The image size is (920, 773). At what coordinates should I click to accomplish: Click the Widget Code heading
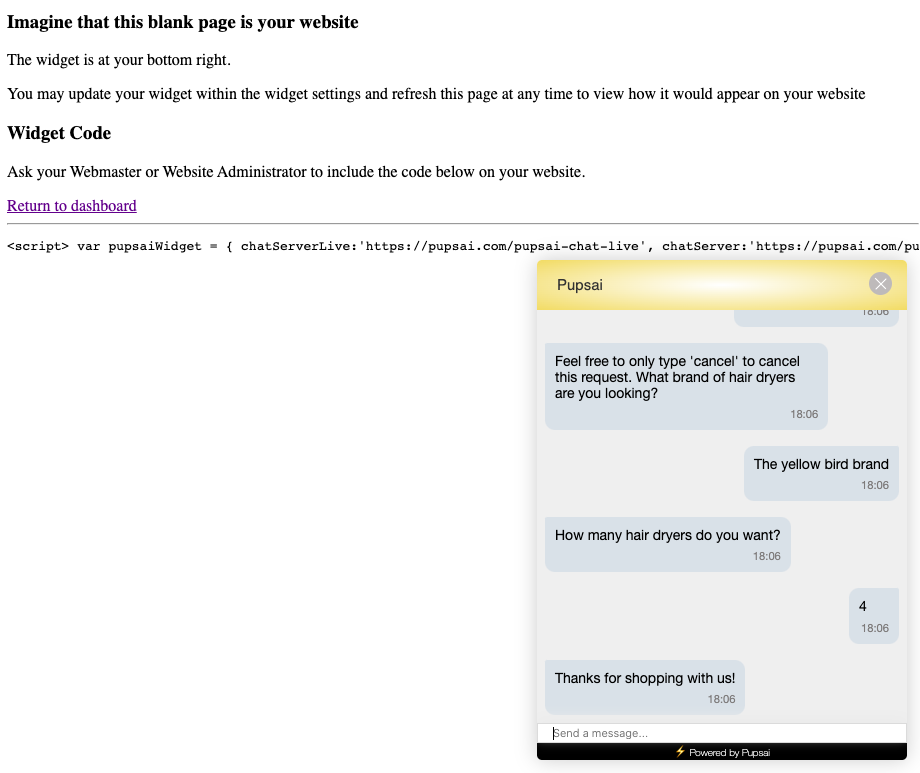(59, 133)
